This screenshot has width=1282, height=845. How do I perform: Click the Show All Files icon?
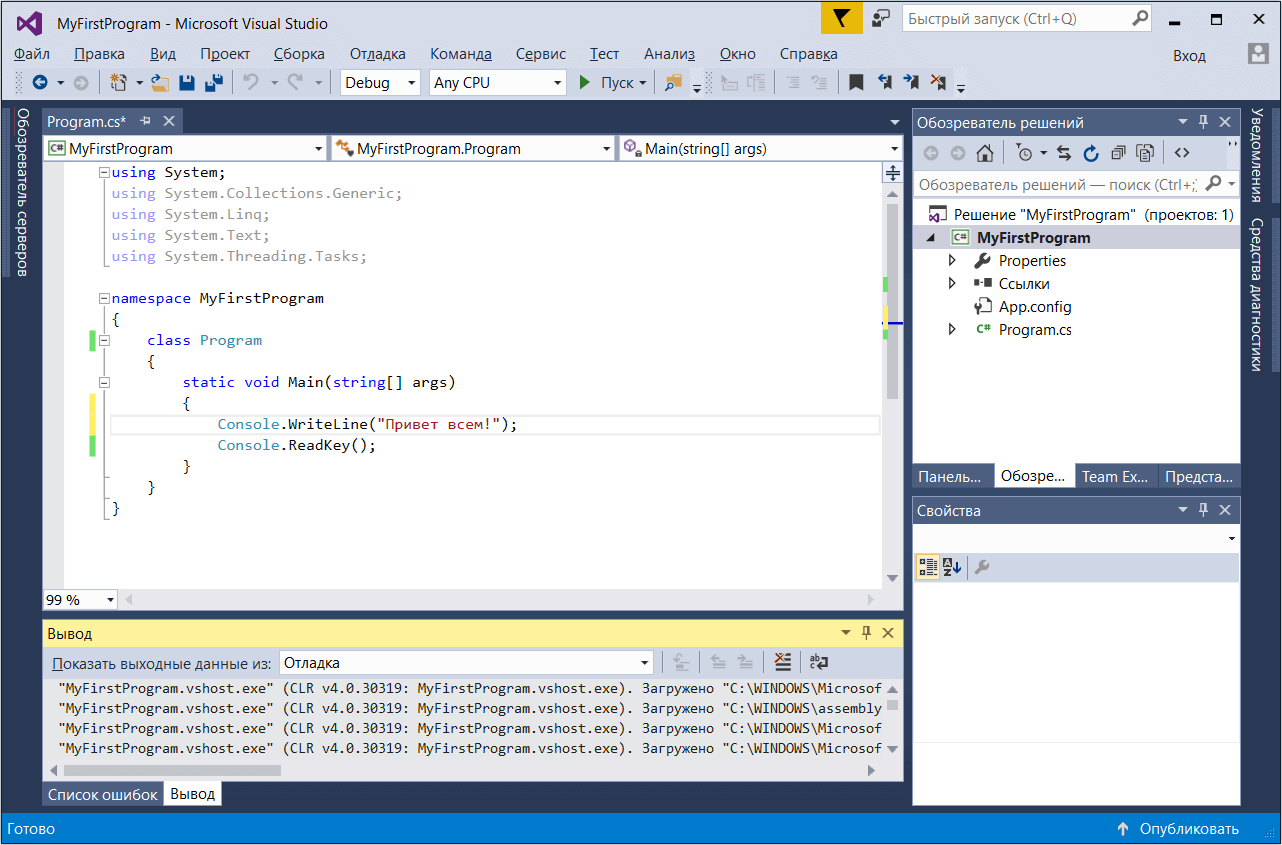coord(1145,153)
